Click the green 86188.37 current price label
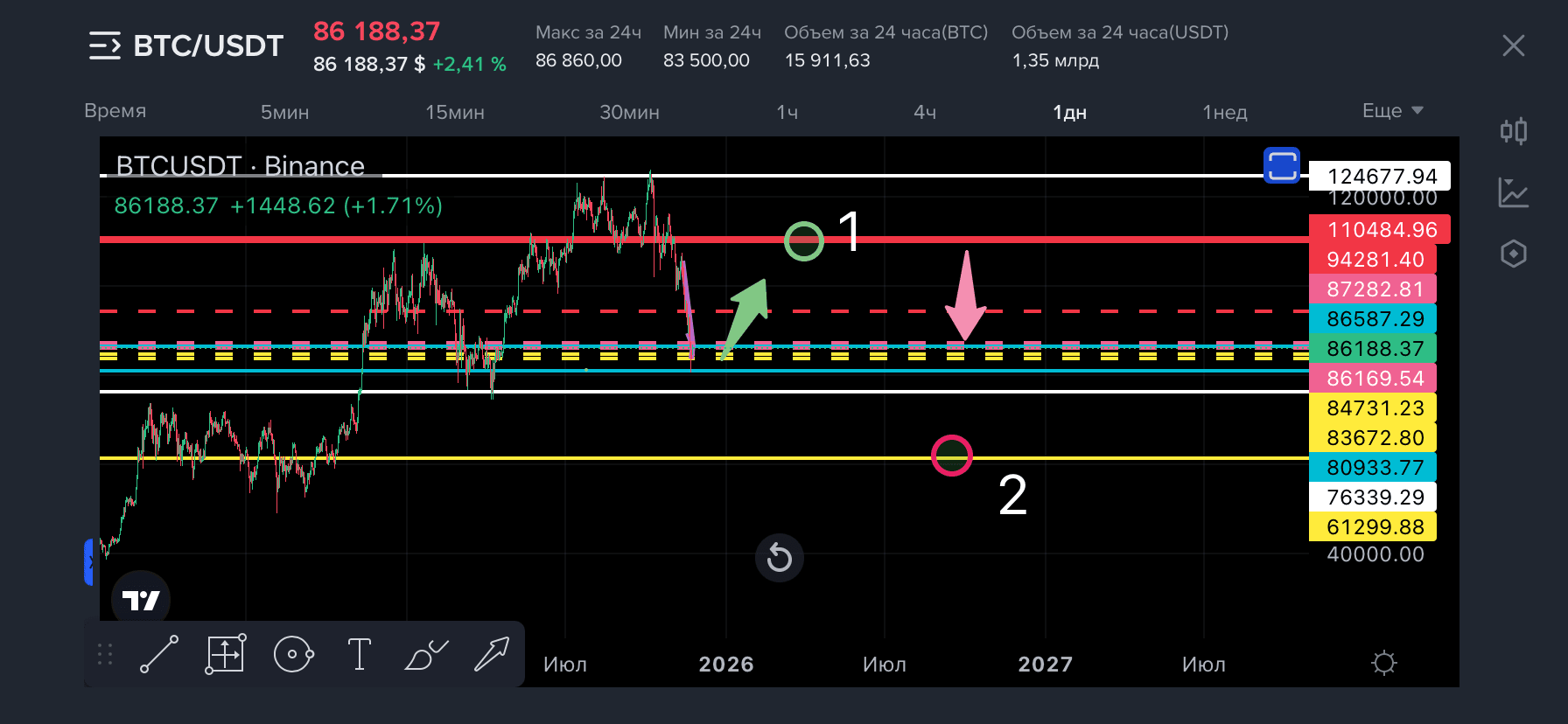1568x724 pixels. tap(1373, 348)
